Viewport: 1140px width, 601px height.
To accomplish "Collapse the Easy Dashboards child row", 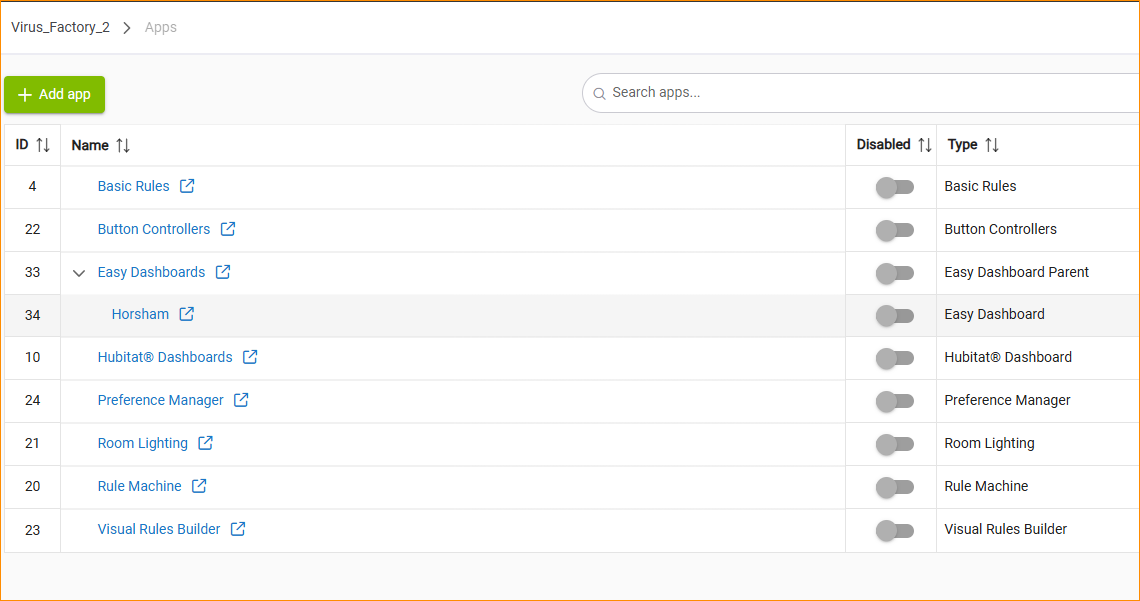I will coord(79,273).
